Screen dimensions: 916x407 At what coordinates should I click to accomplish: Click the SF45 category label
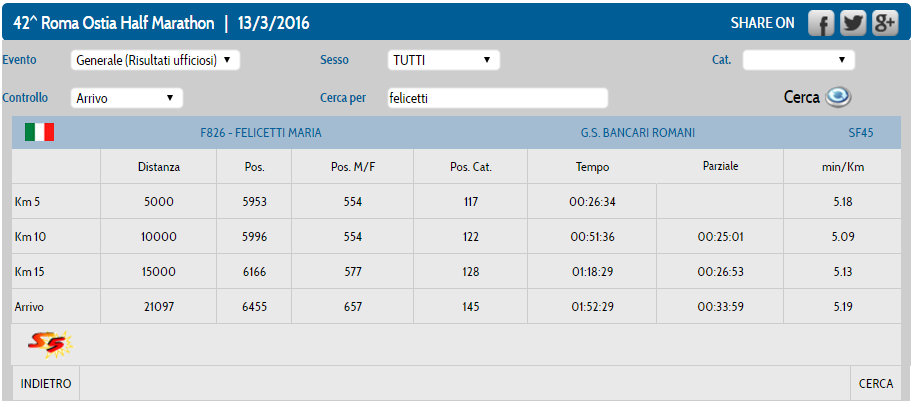pyautogui.click(x=859, y=133)
